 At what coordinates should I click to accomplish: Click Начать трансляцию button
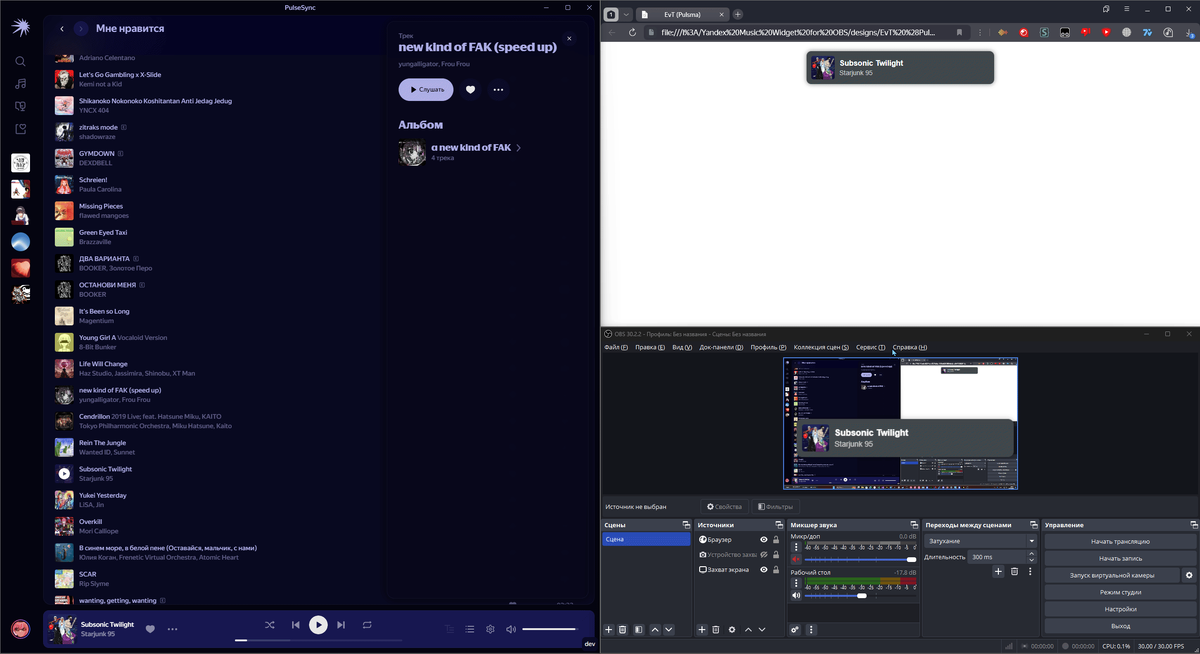point(1120,541)
